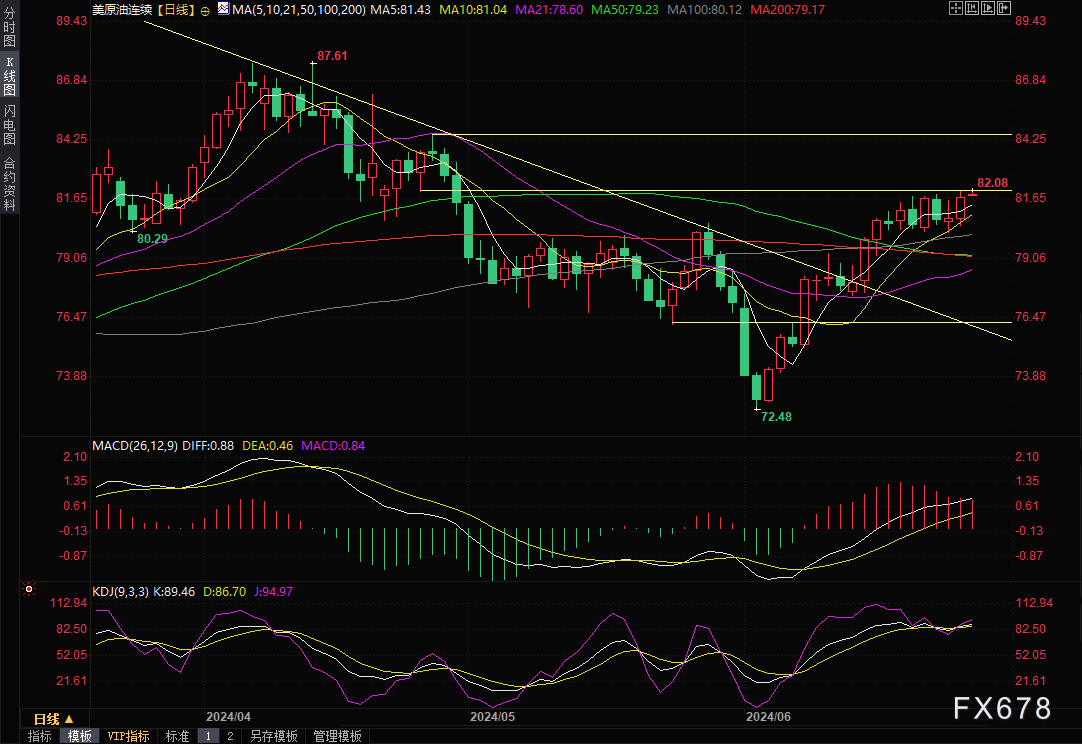Viewport: 1082px width, 744px height.
Task: Select template number 2
Action: click(230, 736)
